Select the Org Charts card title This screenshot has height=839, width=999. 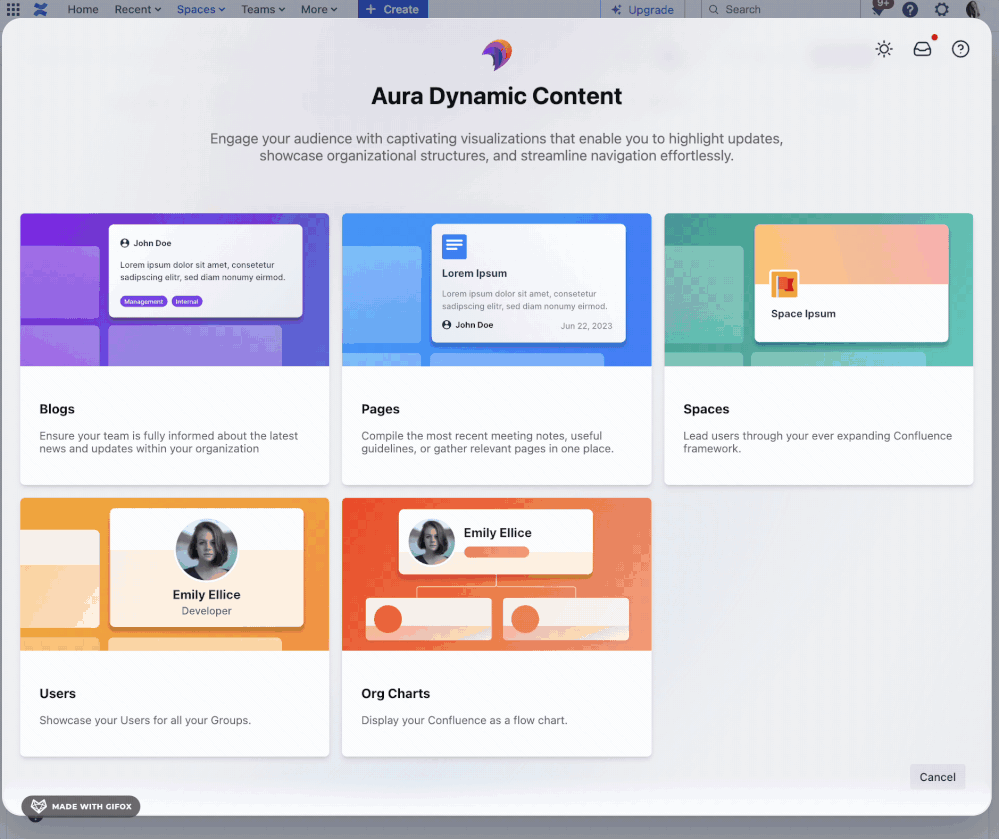[396, 693]
